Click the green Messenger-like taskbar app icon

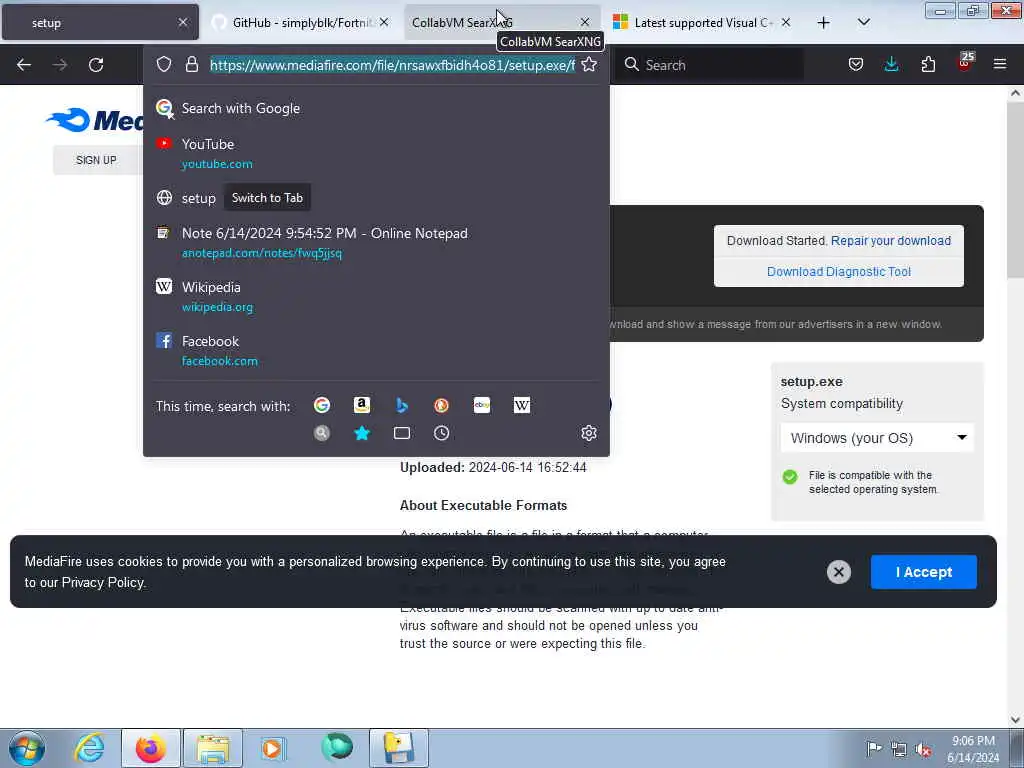(x=337, y=748)
